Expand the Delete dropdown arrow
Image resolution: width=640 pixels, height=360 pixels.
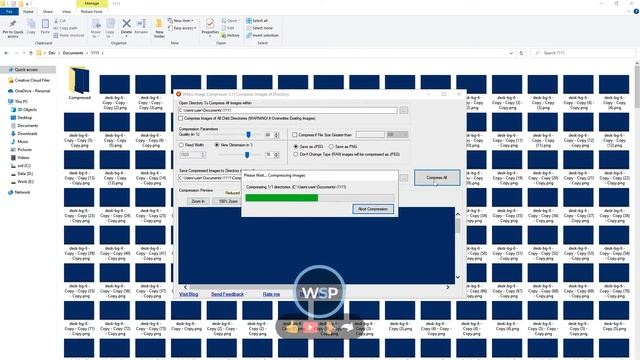pos(127,36)
